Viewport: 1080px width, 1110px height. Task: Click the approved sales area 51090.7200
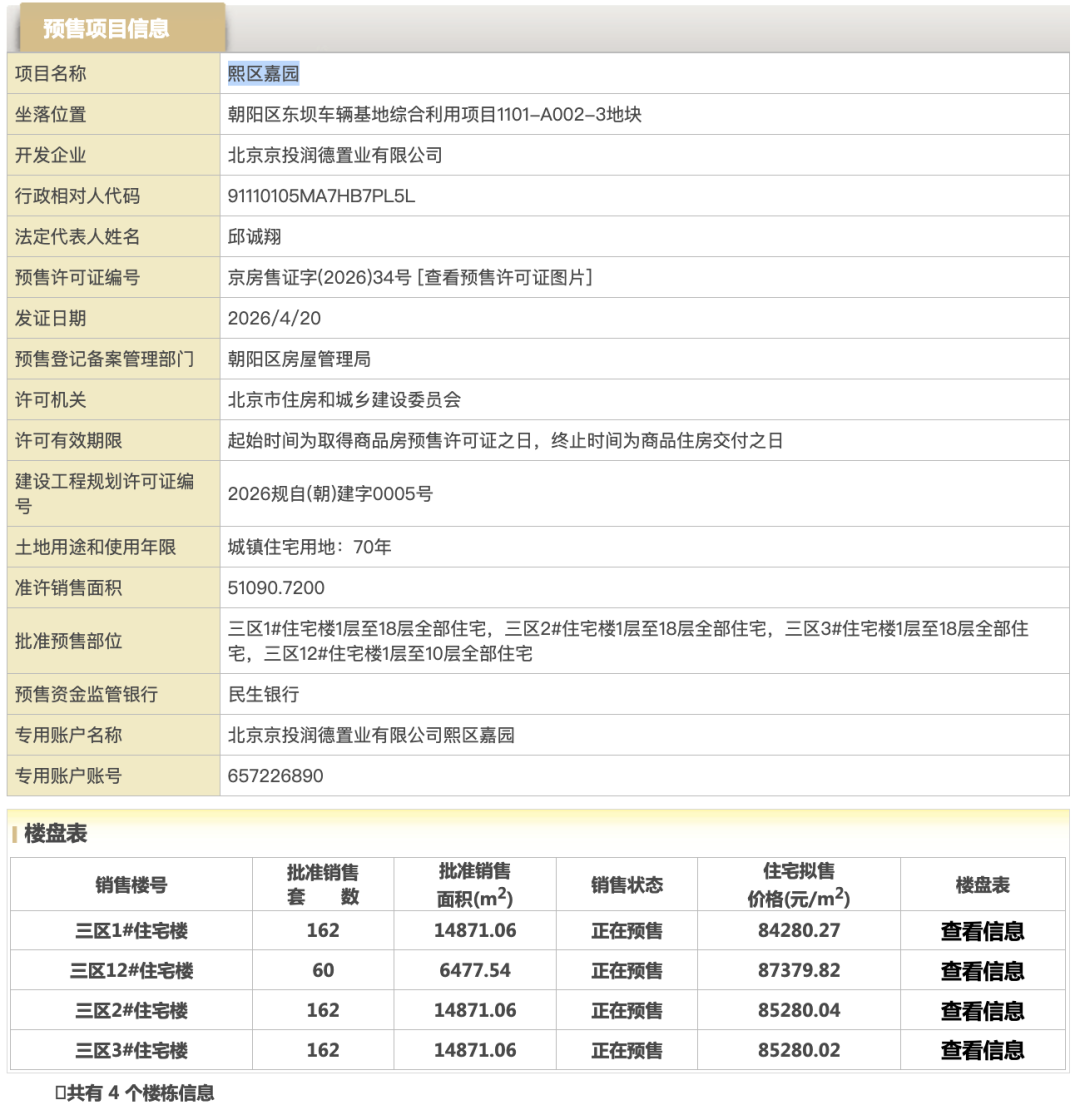click(x=276, y=587)
